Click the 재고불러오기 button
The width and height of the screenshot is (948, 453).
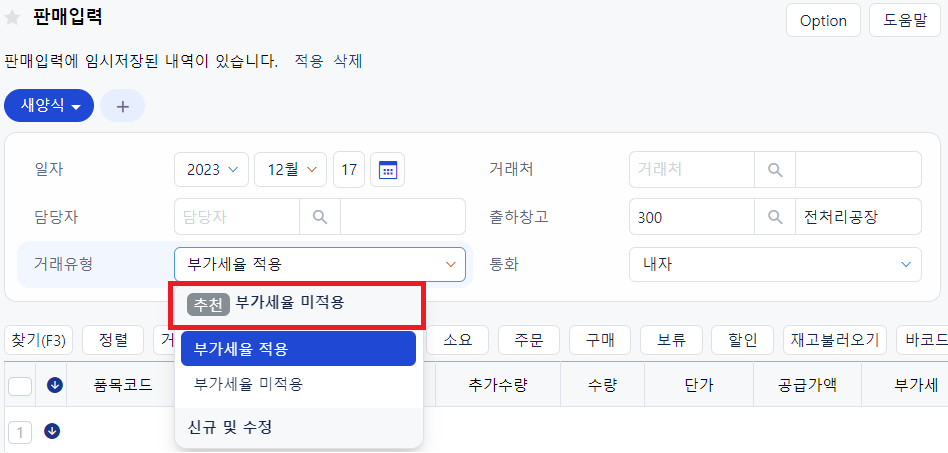pyautogui.click(x=835, y=341)
